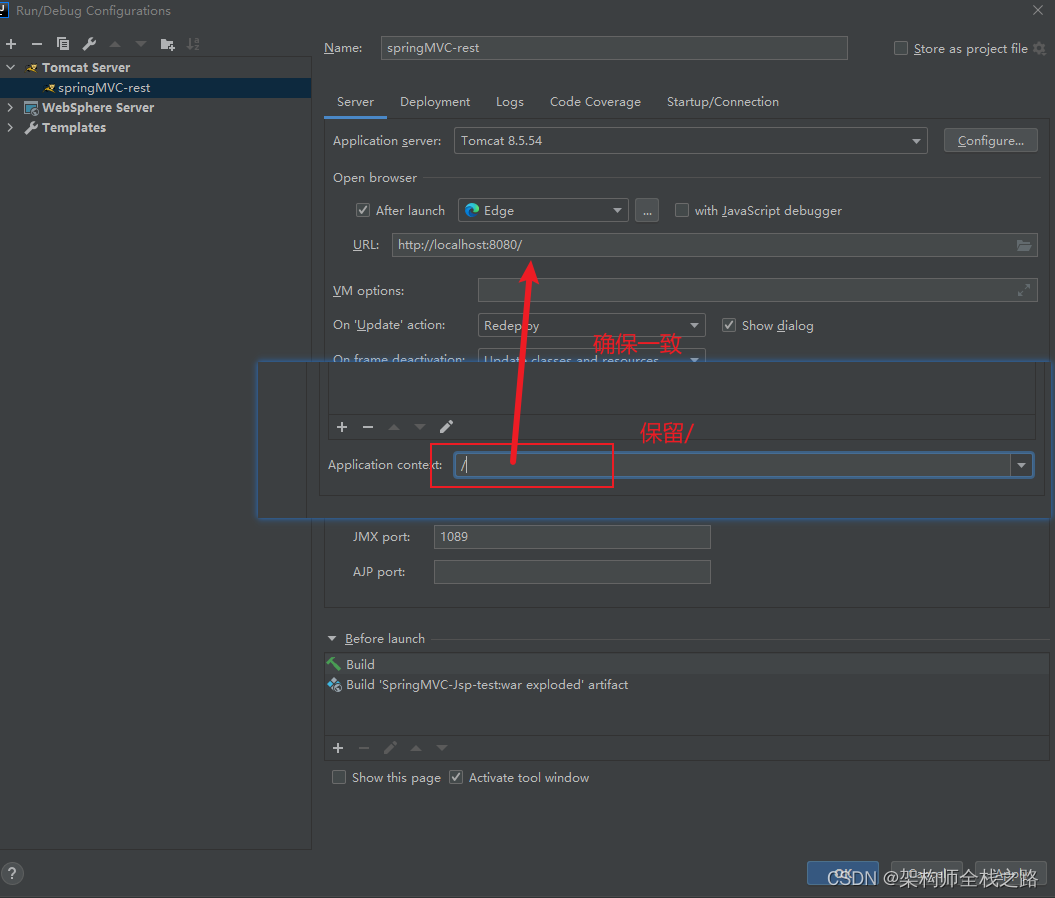Switch to the Deployment tab
This screenshot has width=1055, height=898.
click(x=435, y=102)
